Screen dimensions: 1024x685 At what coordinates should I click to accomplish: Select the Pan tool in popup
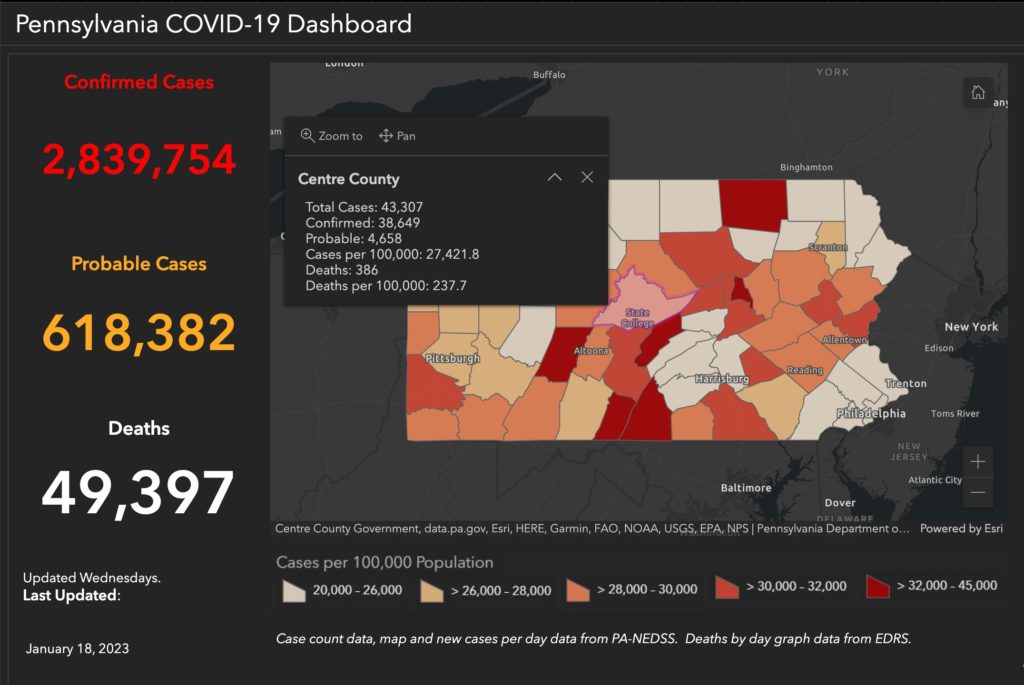pos(397,136)
